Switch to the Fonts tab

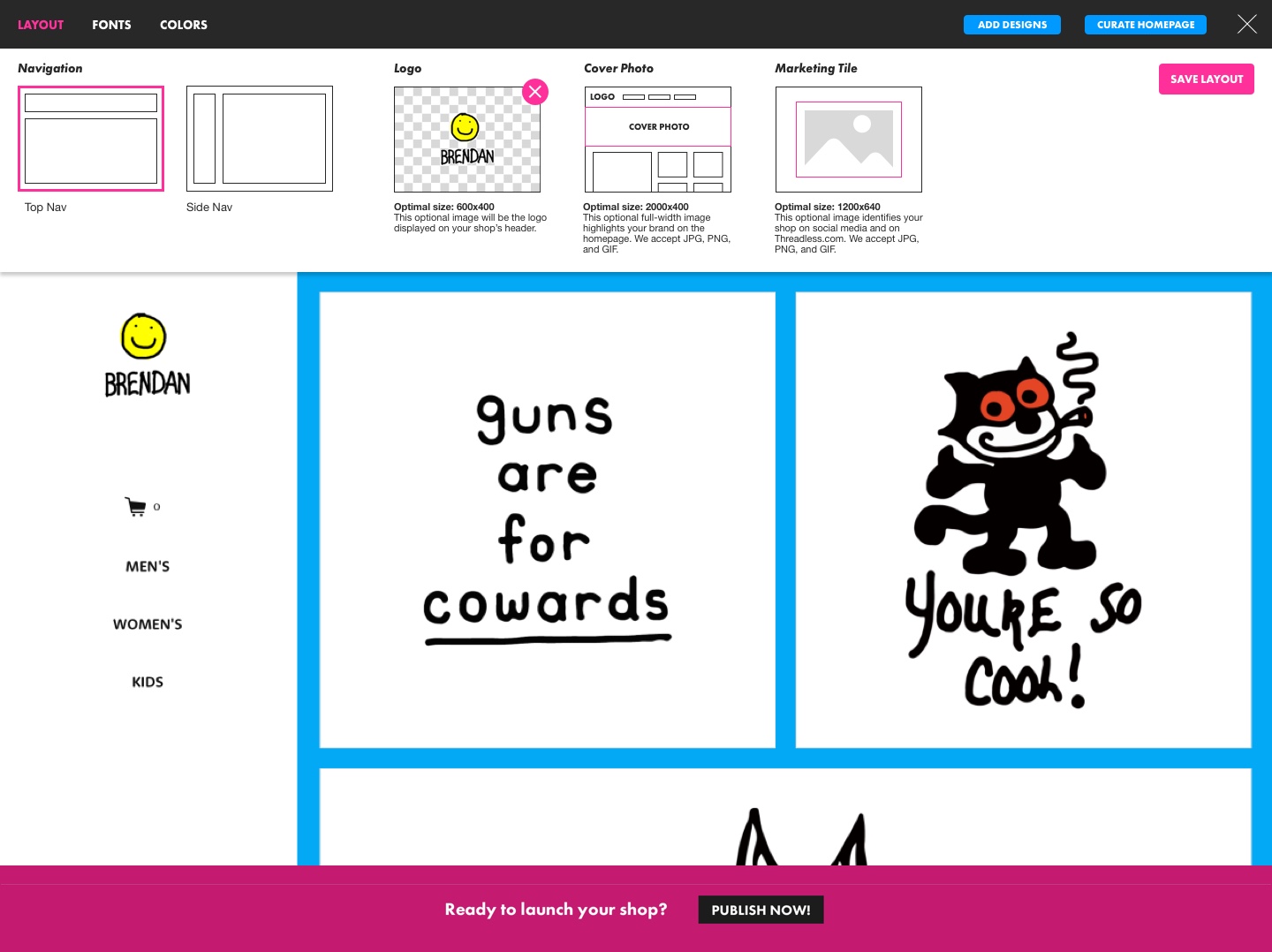pos(111,25)
